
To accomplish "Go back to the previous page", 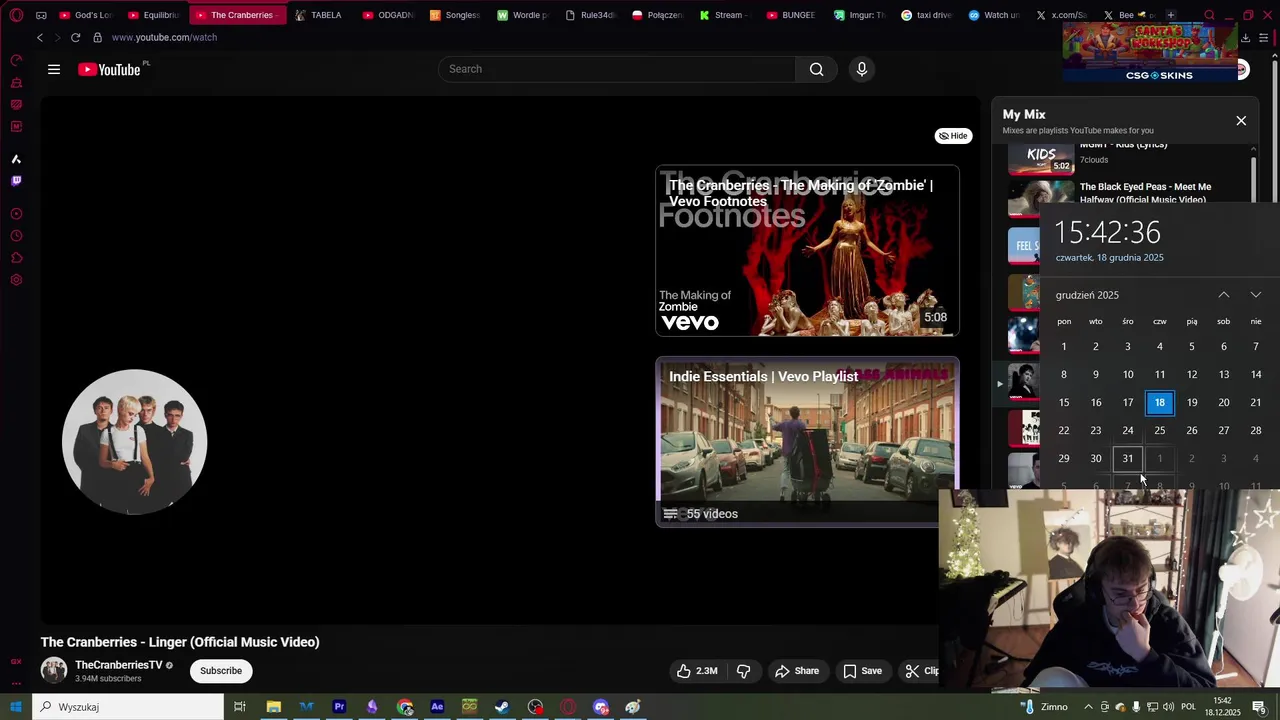I will click(x=40, y=37).
